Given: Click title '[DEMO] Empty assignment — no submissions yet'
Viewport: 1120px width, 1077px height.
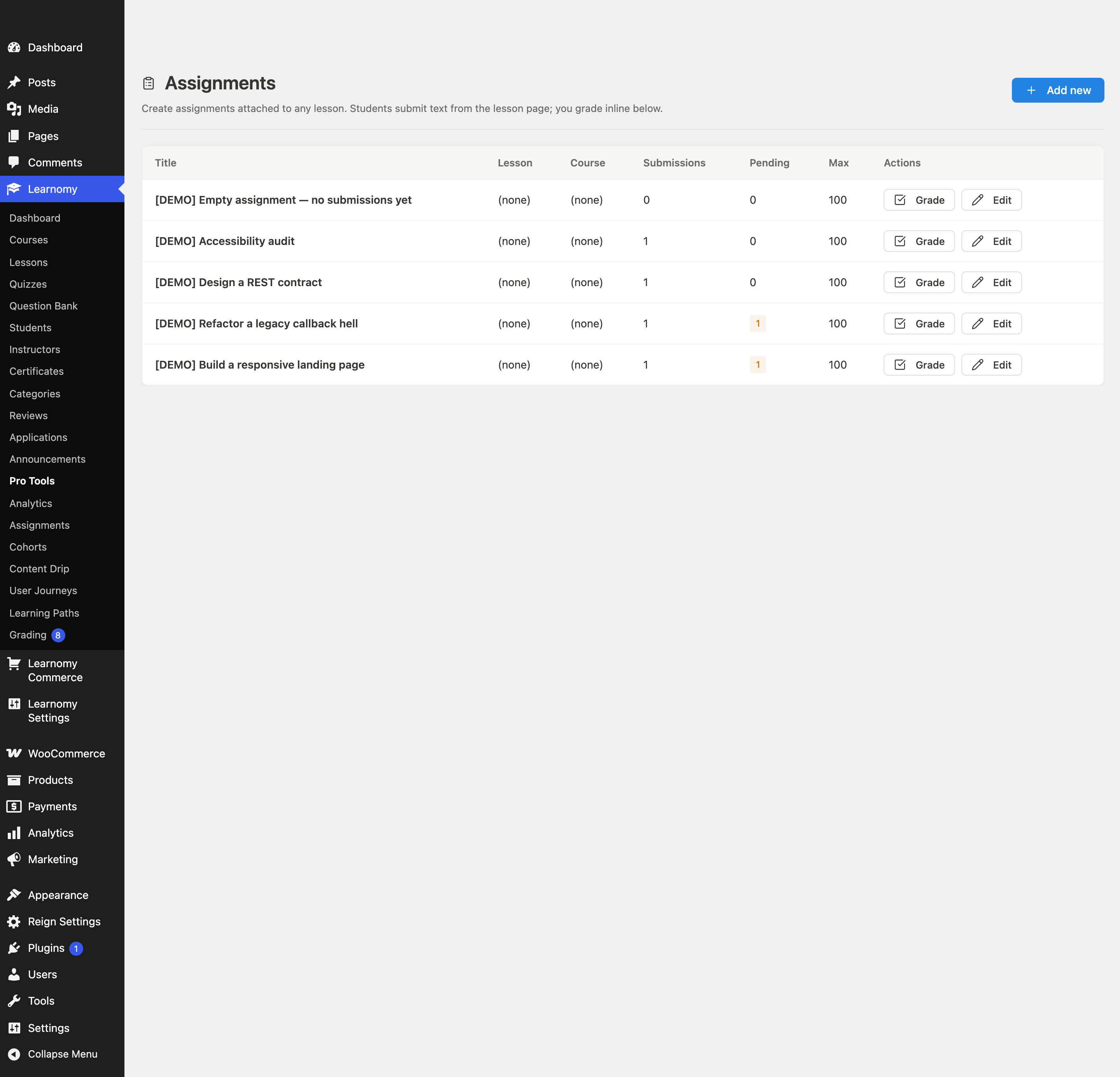Looking at the screenshot, I should (283, 200).
